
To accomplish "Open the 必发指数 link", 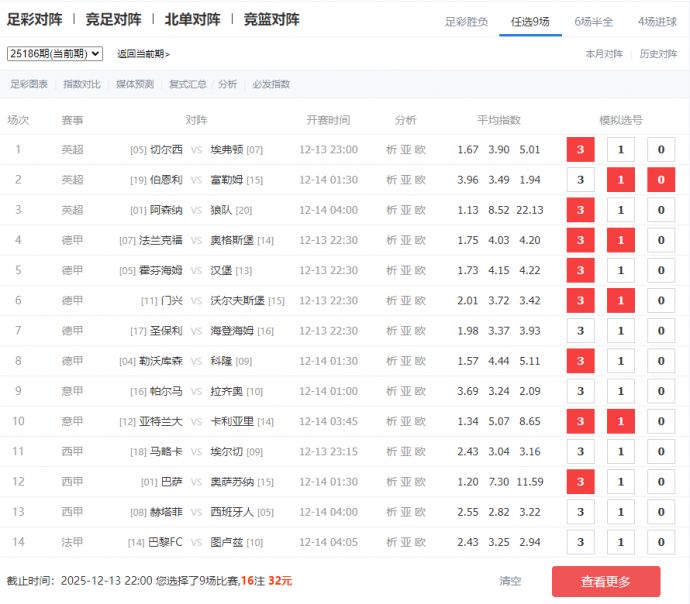I will pyautogui.click(x=271, y=85).
